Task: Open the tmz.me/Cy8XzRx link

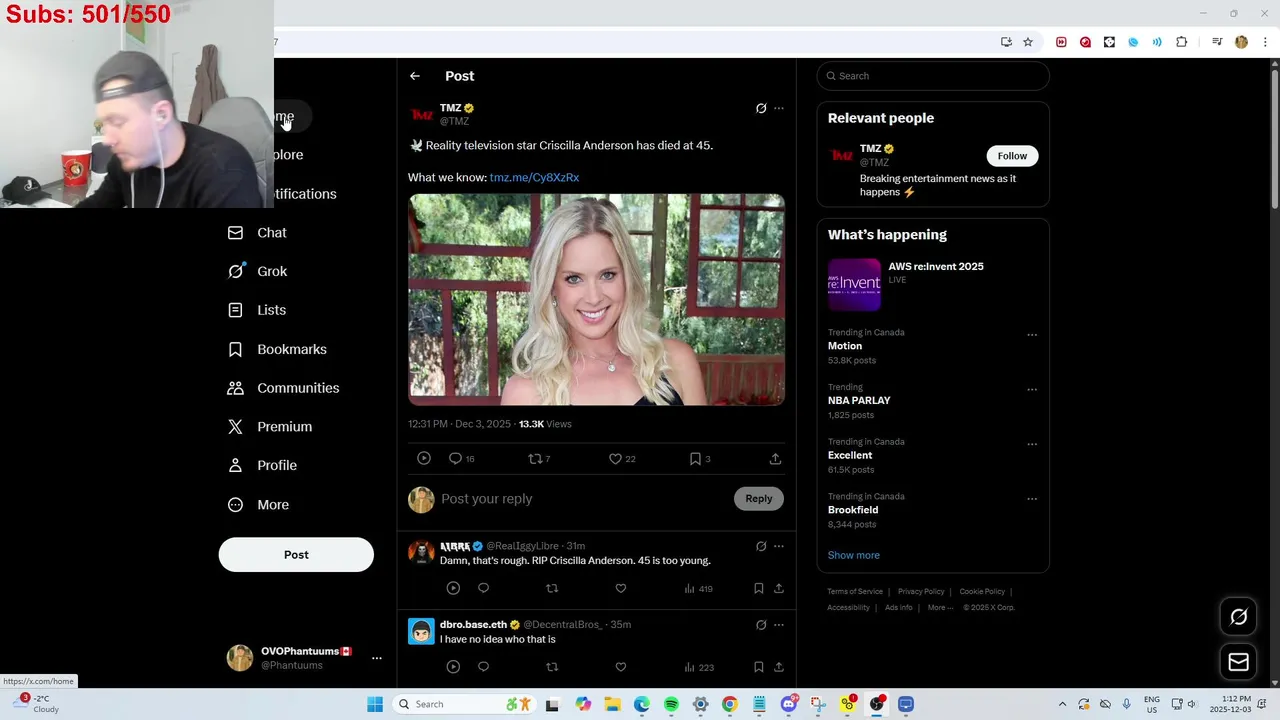Action: [x=534, y=177]
